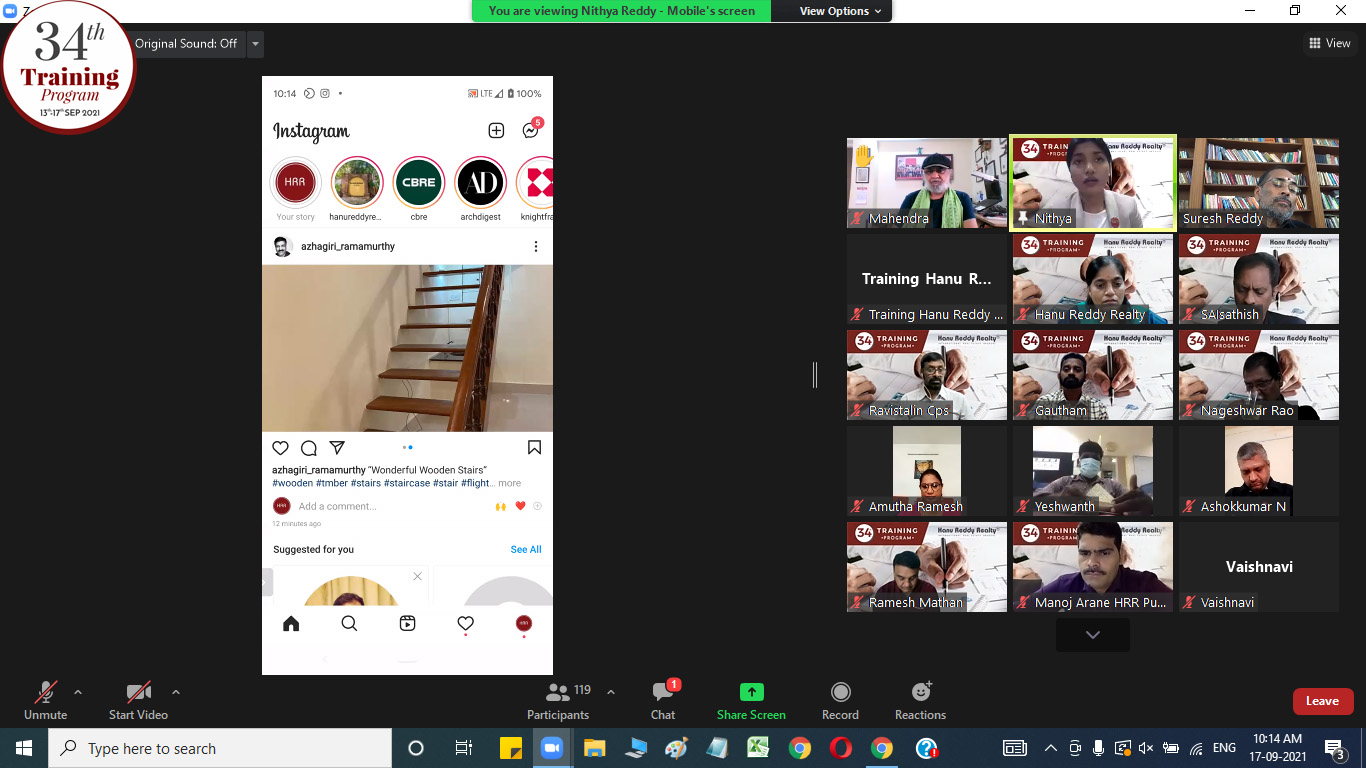The image size is (1366, 768).
Task: Dismiss the suggested account card with X
Action: coord(418,576)
